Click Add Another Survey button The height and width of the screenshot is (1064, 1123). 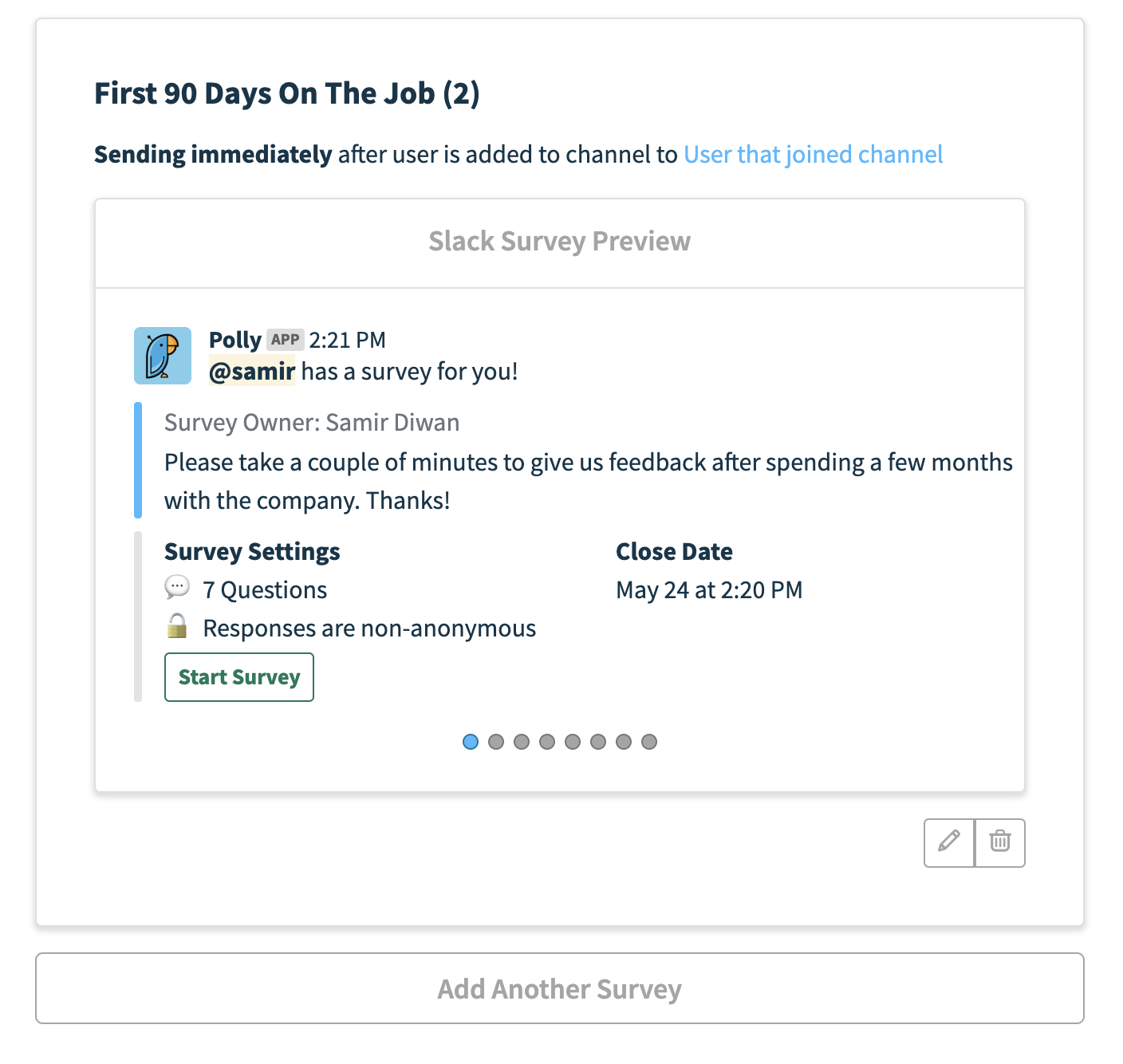click(x=560, y=988)
